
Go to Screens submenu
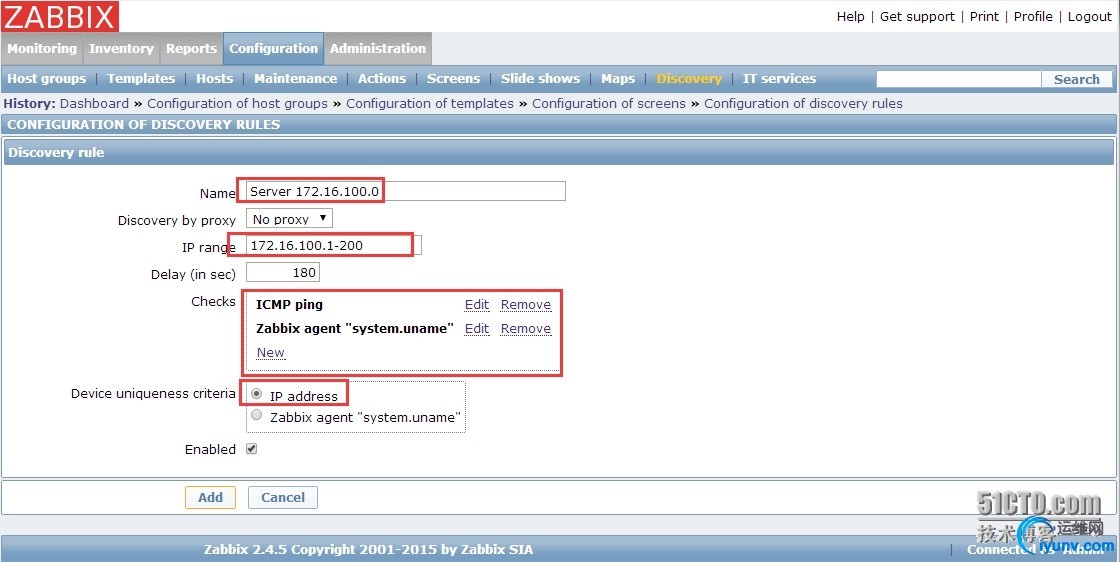coord(453,79)
